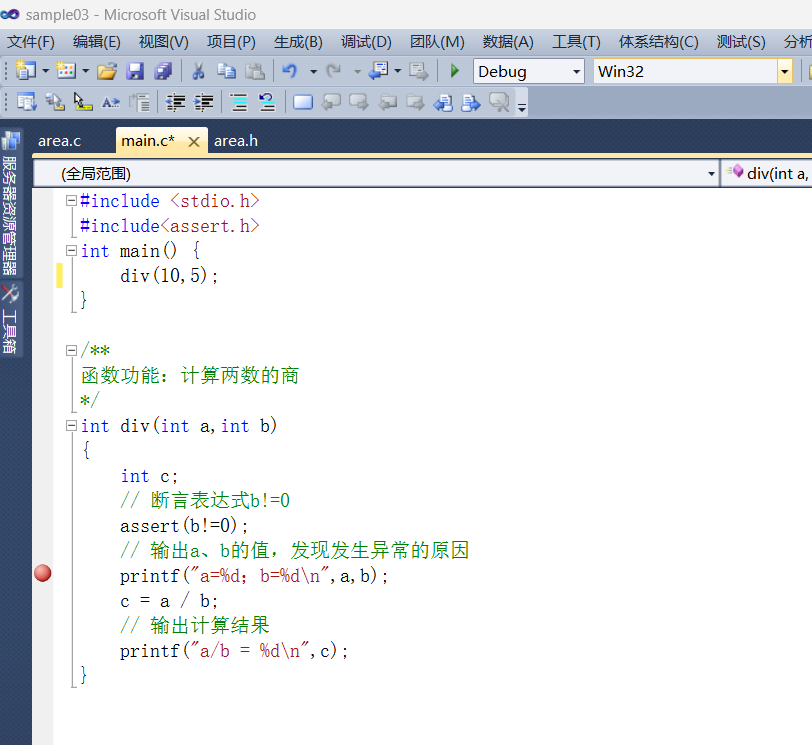Screen dimensions: 812x745
Task: Open the 测试(S) menu
Action: click(x=741, y=42)
